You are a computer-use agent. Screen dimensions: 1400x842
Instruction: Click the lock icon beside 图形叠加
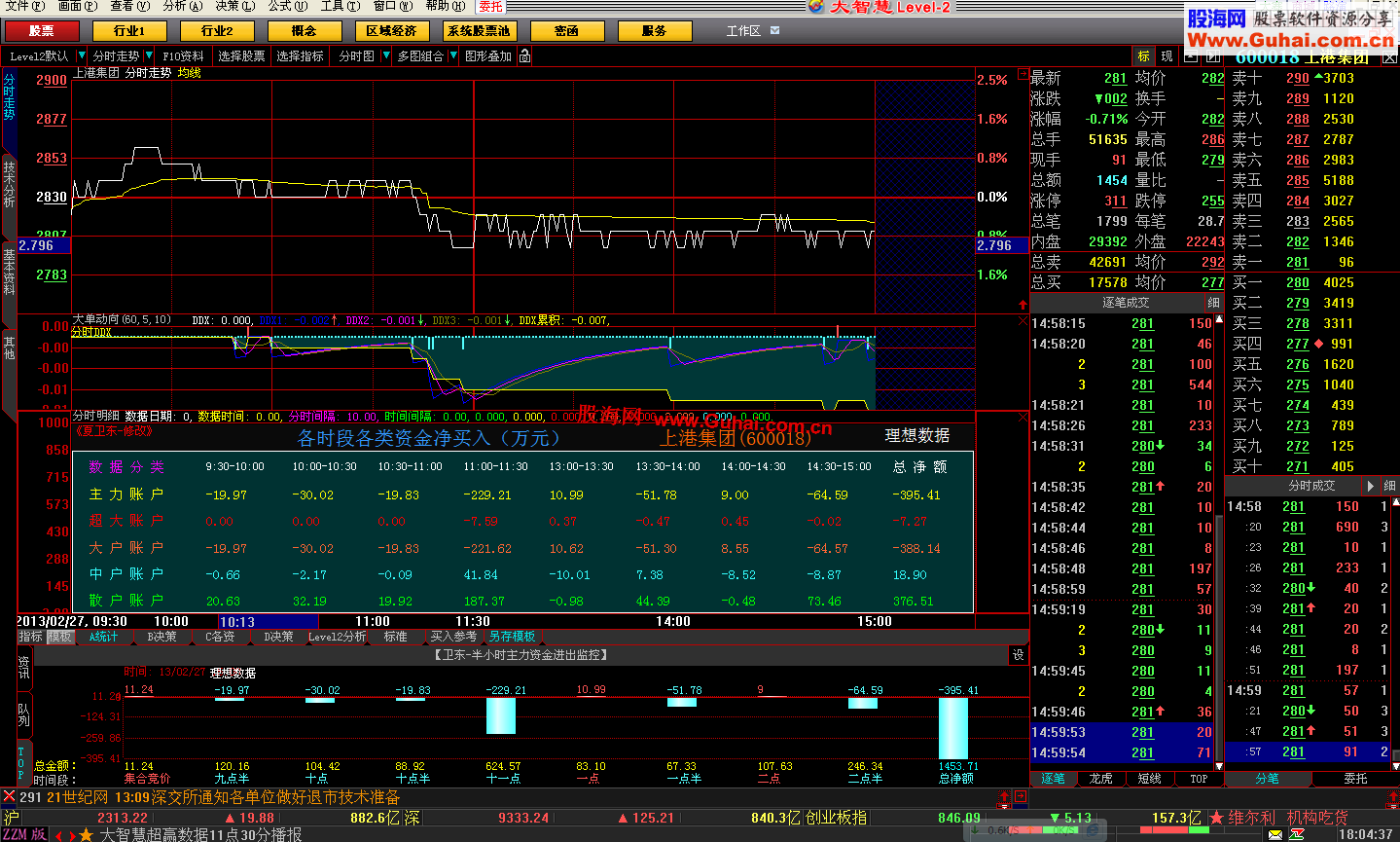[524, 56]
